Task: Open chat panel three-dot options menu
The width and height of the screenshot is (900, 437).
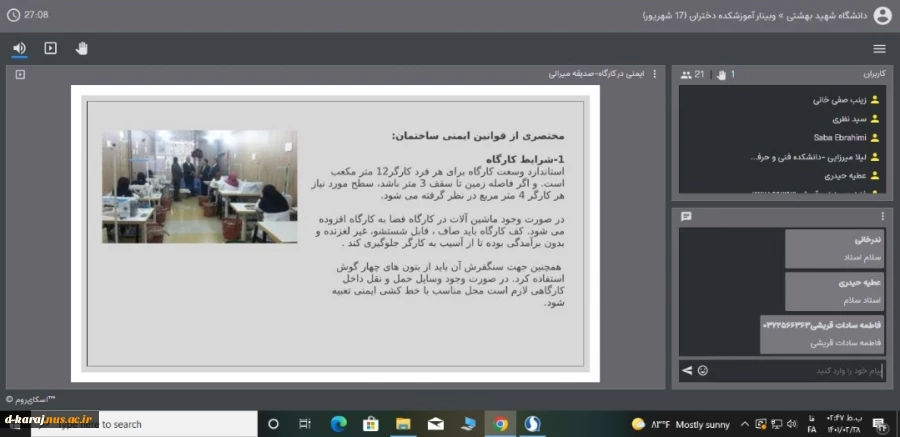Action: 882,216
